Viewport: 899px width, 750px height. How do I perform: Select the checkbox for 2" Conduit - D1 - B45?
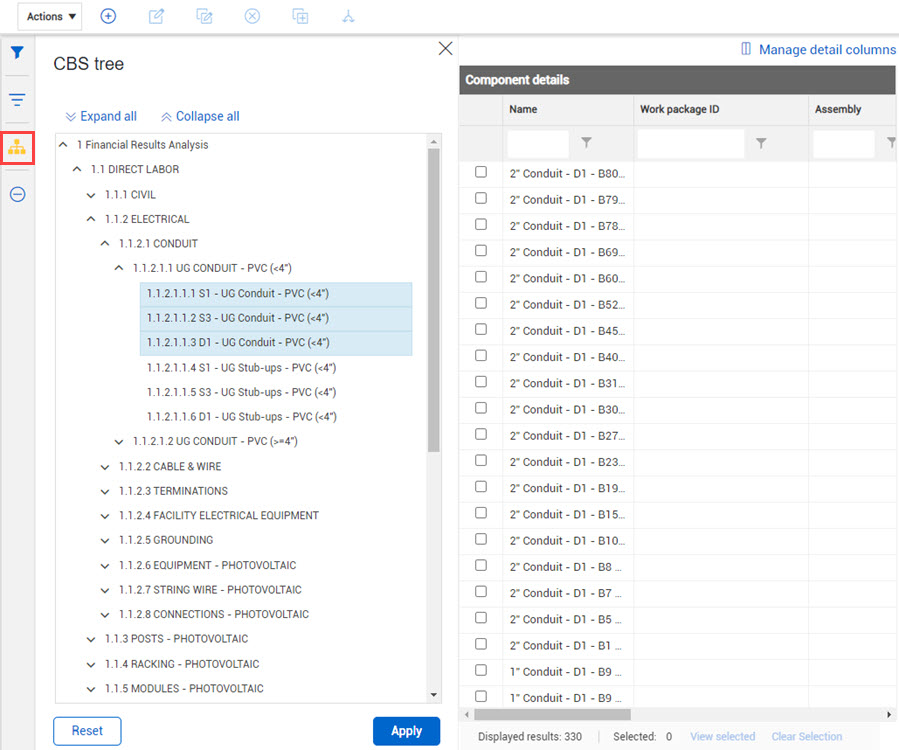[x=481, y=329]
